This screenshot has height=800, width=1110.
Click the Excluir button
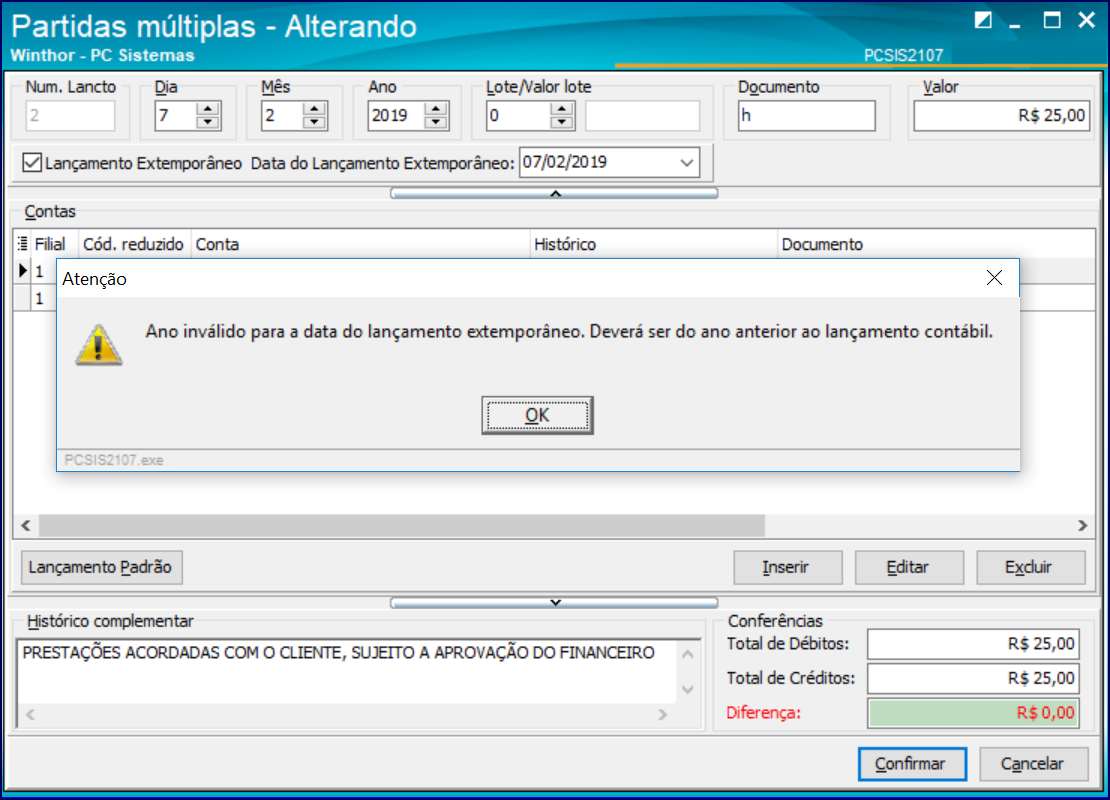1030,567
